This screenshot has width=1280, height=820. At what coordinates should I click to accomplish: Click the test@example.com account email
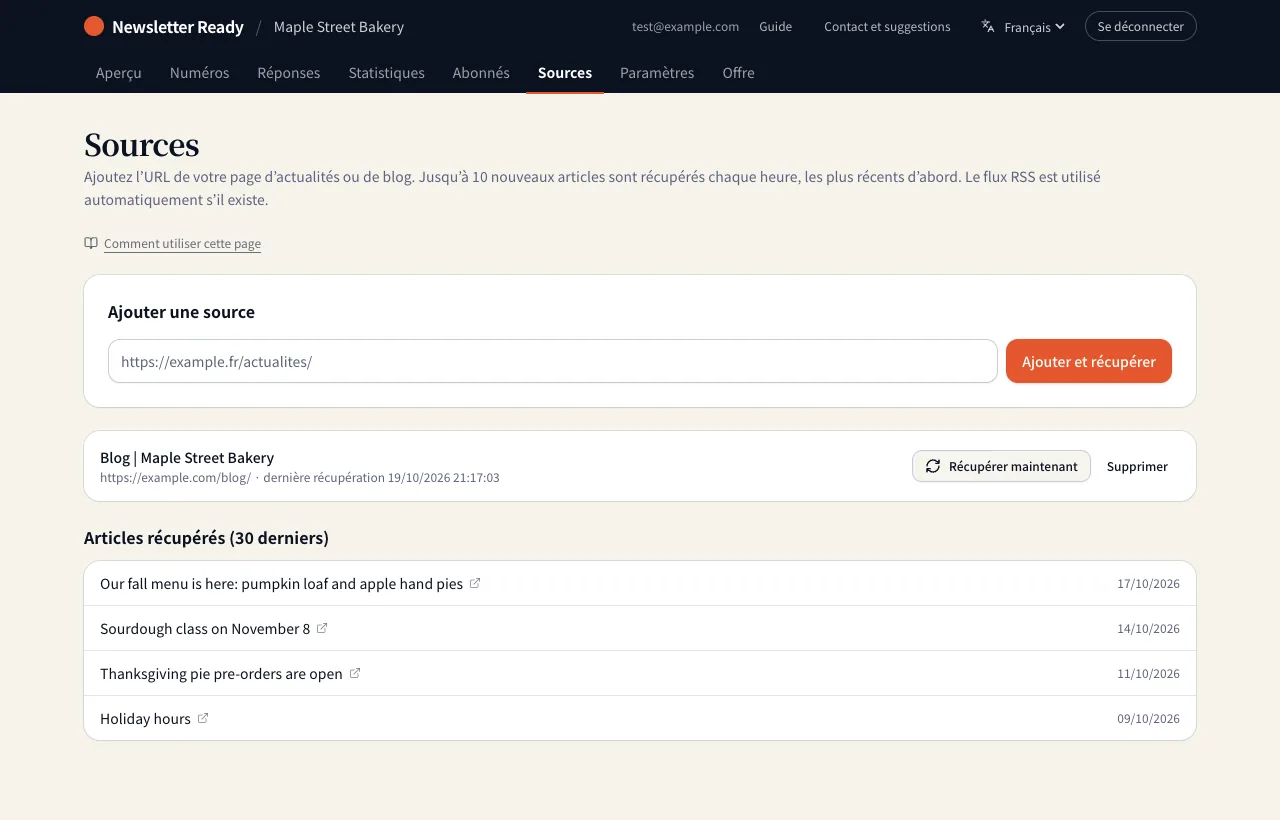686,27
